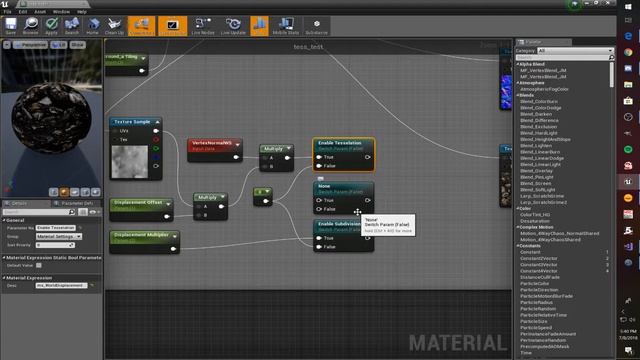Click the Texture Sample green output pin

click(x=156, y=148)
